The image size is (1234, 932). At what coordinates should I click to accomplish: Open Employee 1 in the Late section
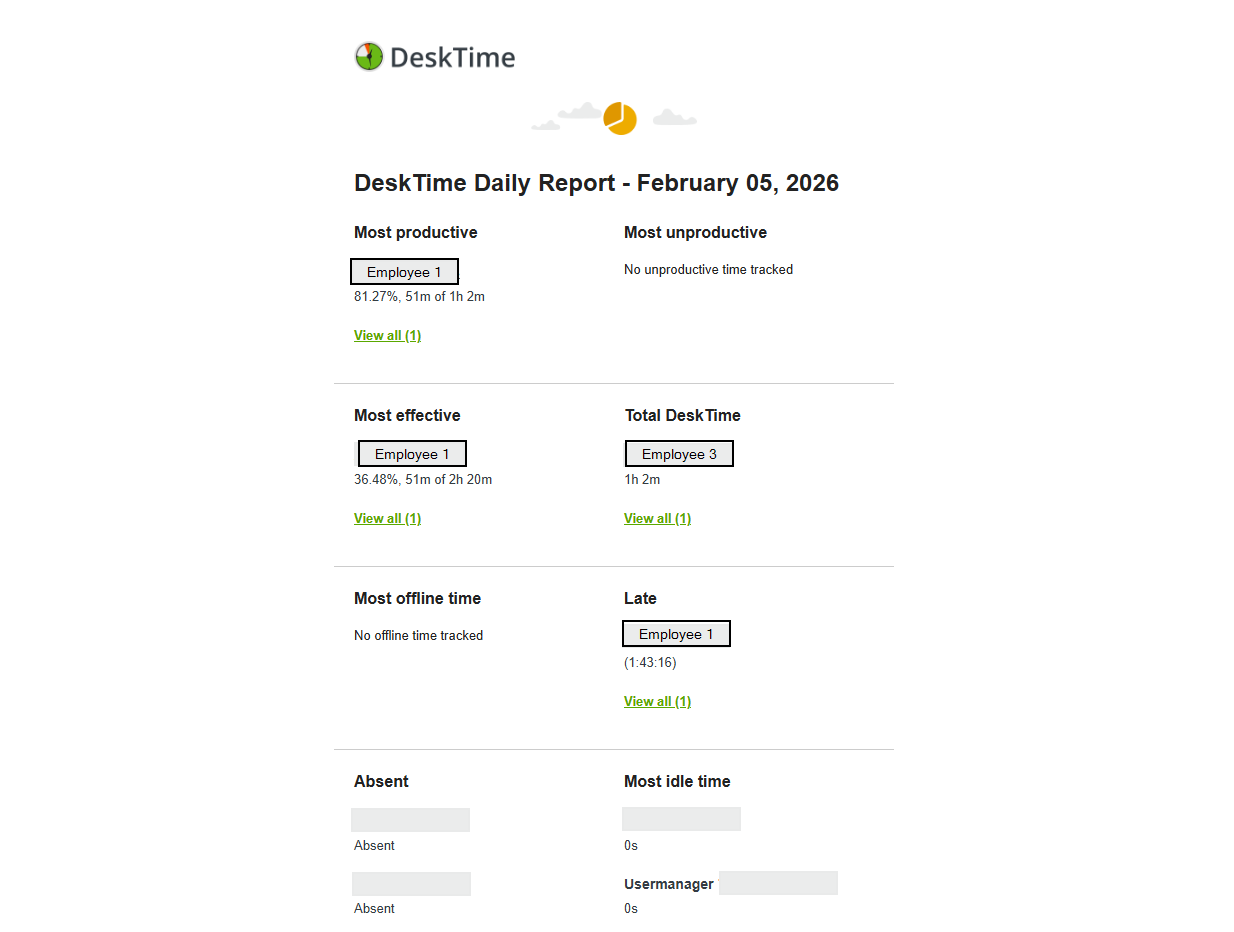pyautogui.click(x=676, y=634)
